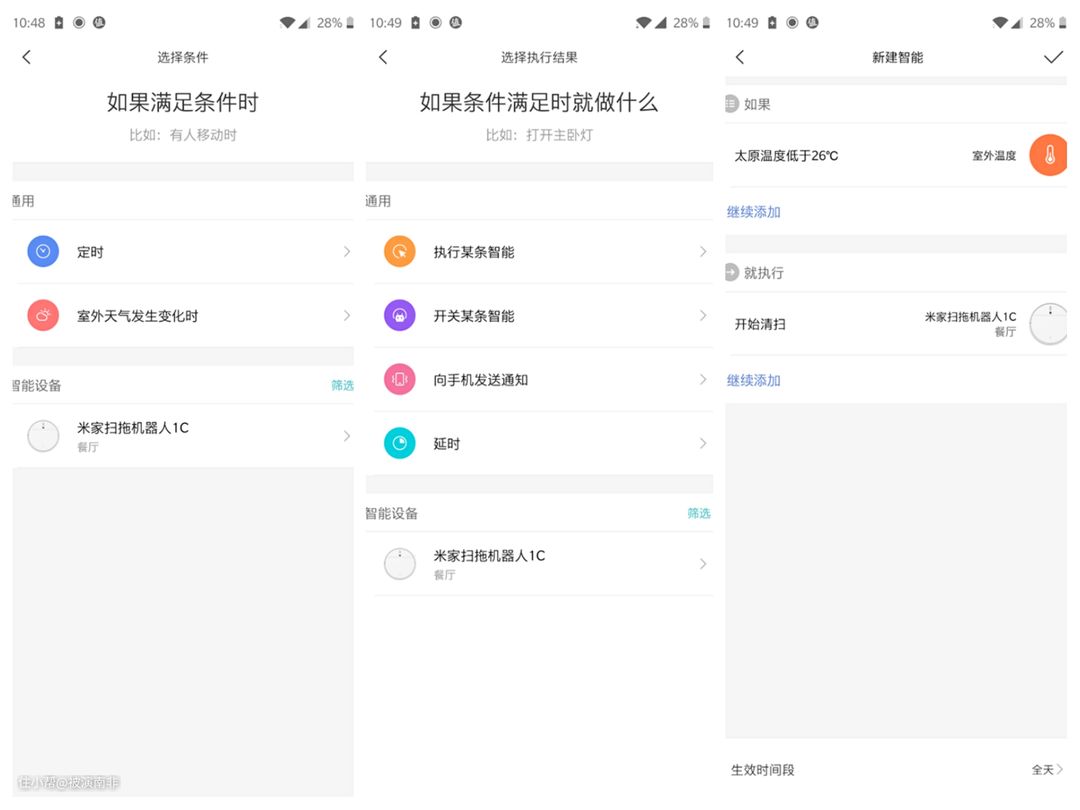Image resolution: width=1080 pixels, height=810 pixels.
Task: Open 延时 option via its right chevron
Action: [x=703, y=444]
